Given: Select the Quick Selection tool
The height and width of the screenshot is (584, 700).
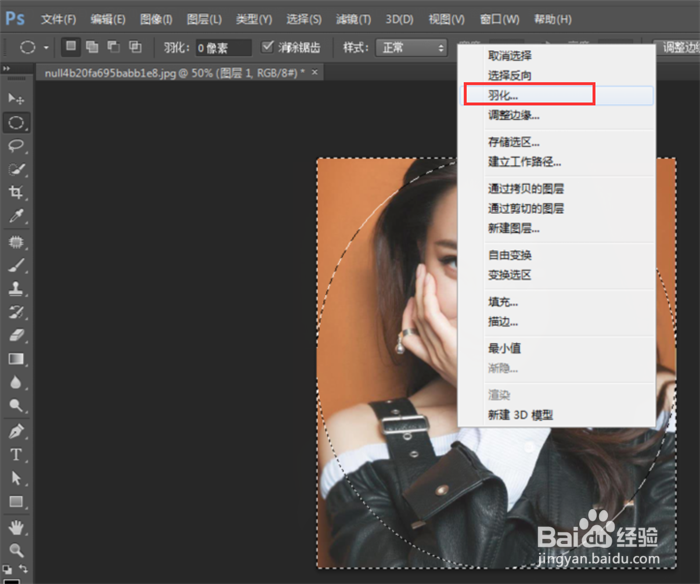Looking at the screenshot, I should point(16,169).
